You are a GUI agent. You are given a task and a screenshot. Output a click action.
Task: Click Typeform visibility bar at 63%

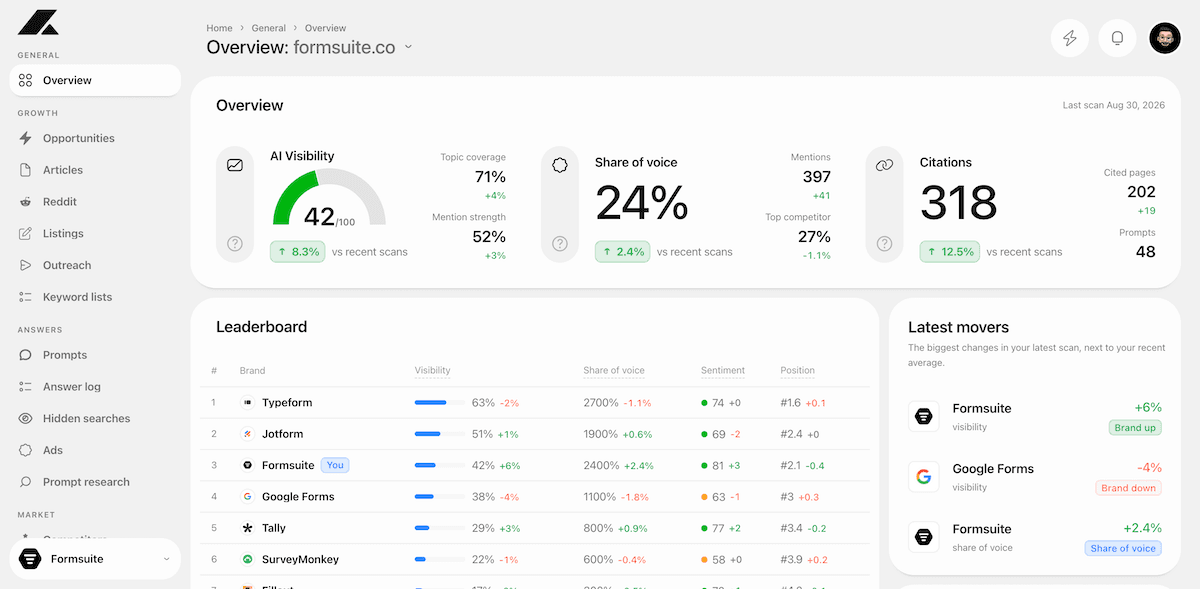pos(439,403)
